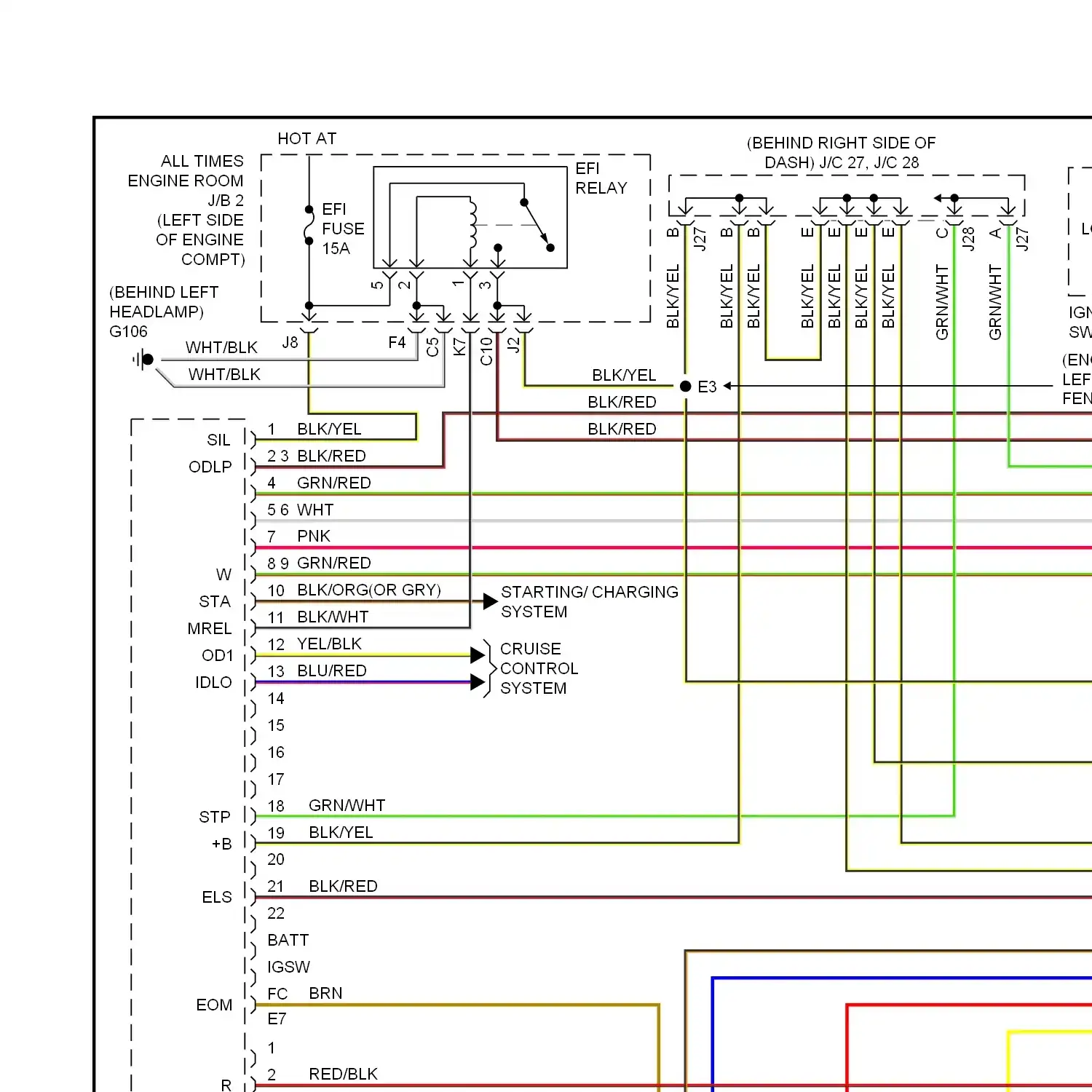
Task: Select the '+B' terminal name
Action: 222,844
